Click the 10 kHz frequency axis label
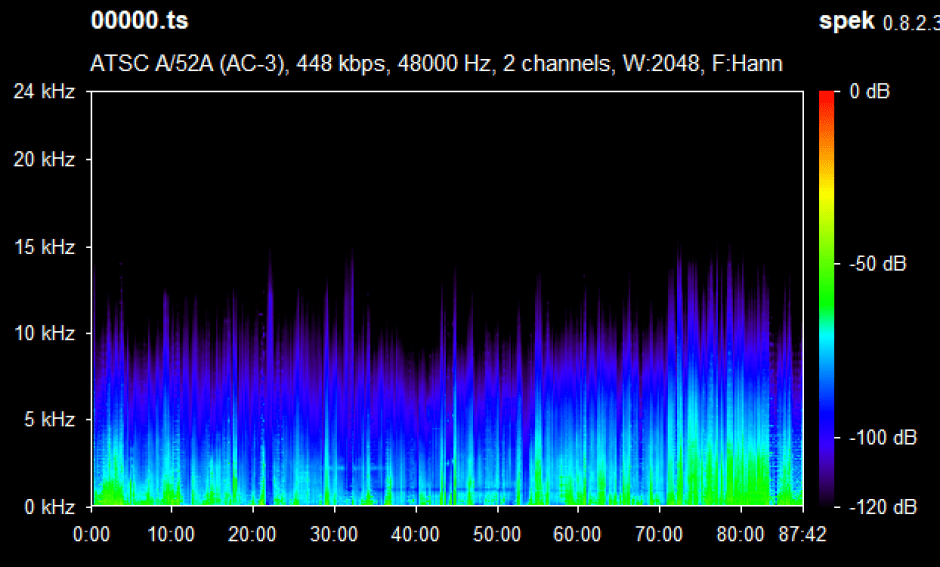This screenshot has height=567, width=940. [x=44, y=334]
